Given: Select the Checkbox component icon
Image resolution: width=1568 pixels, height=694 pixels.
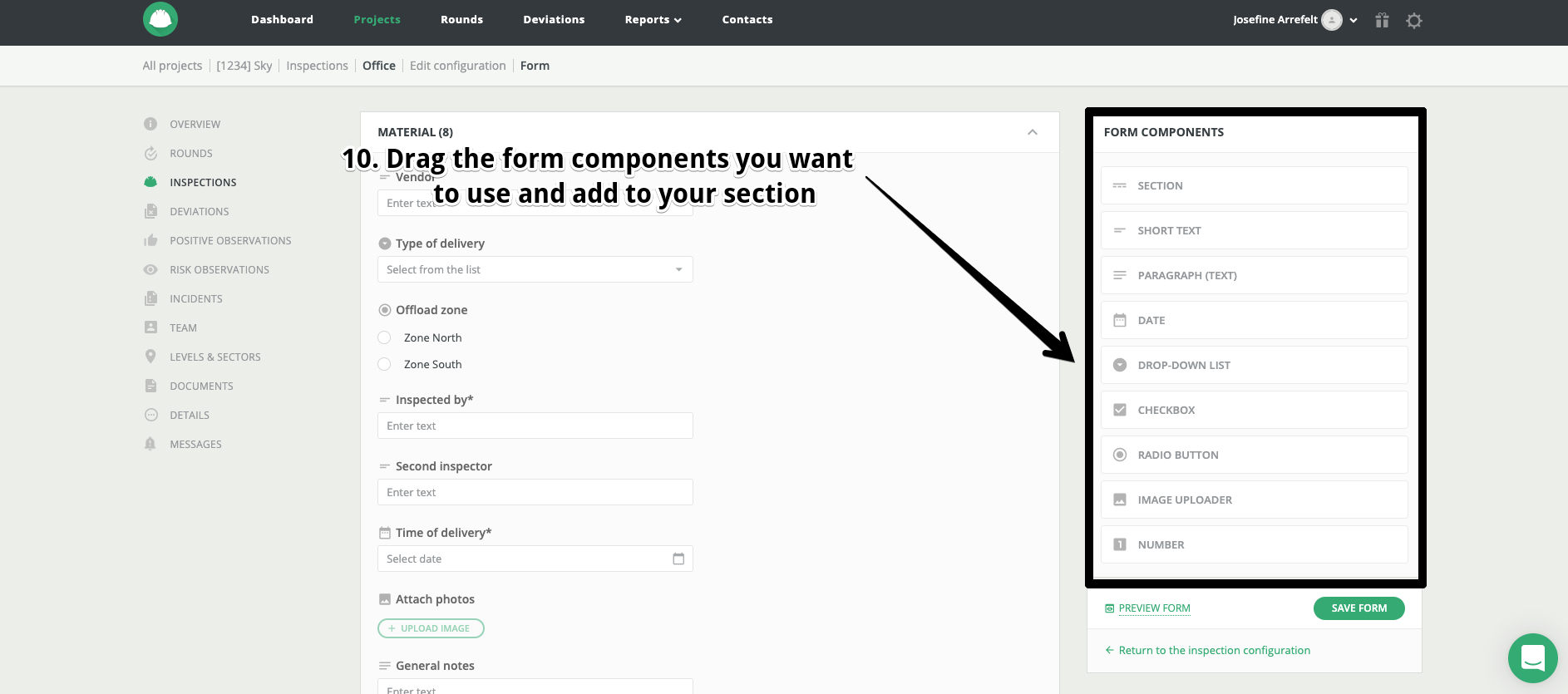Looking at the screenshot, I should coord(1120,410).
